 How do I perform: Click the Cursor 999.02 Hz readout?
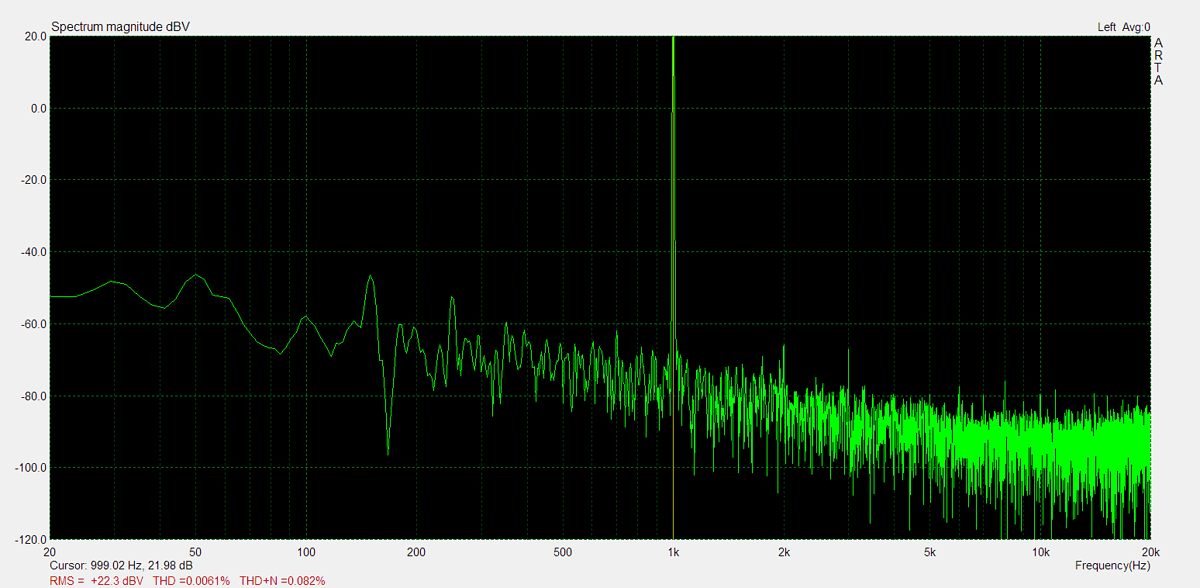[121, 566]
